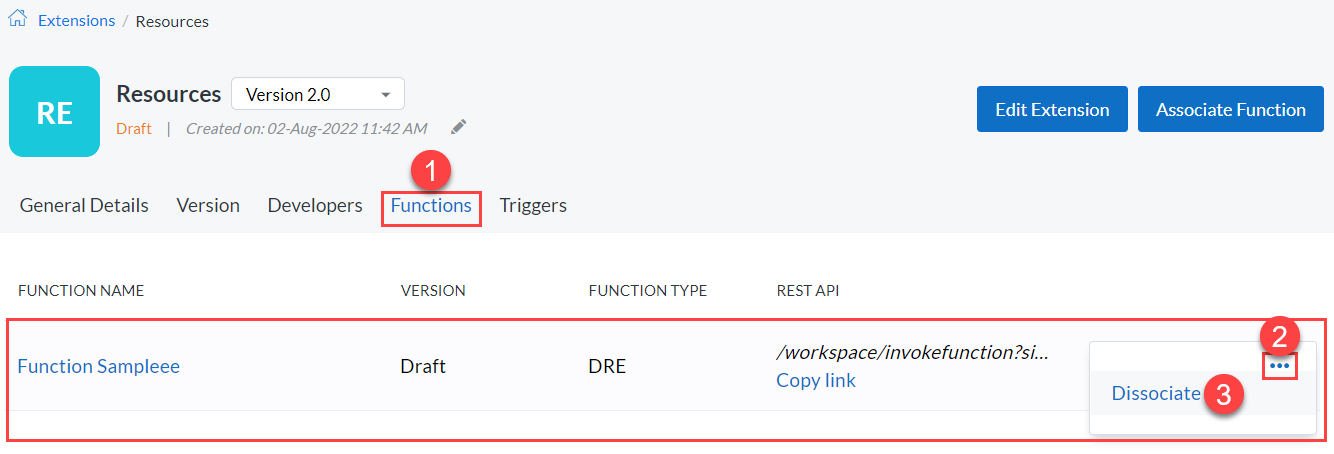Go to Extensions in the breadcrumb
Image resolution: width=1334 pixels, height=454 pixels.
pyautogui.click(x=76, y=20)
